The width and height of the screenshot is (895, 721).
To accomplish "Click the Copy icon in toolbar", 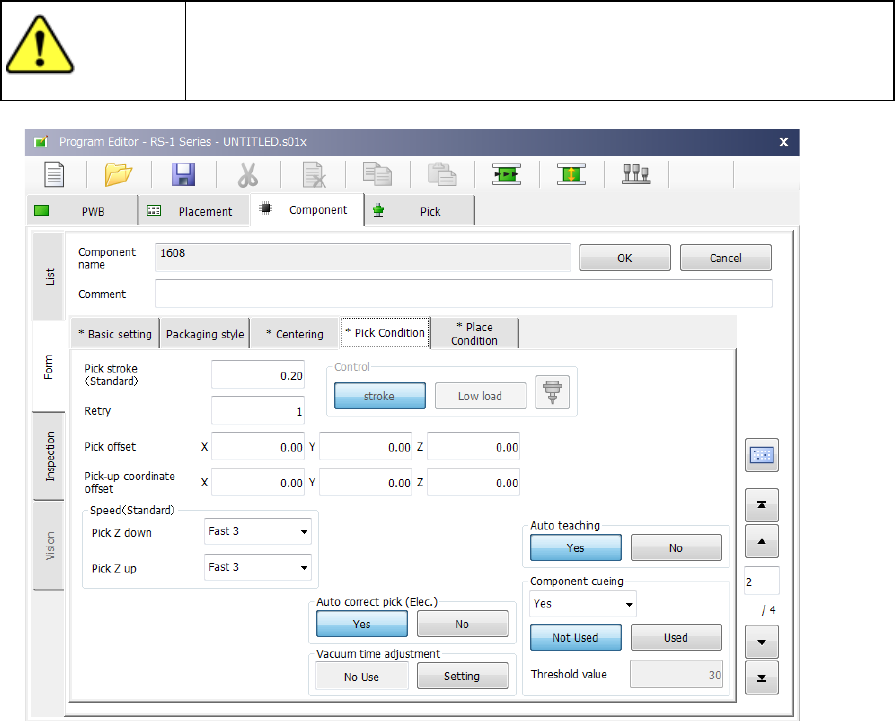I will (377, 174).
